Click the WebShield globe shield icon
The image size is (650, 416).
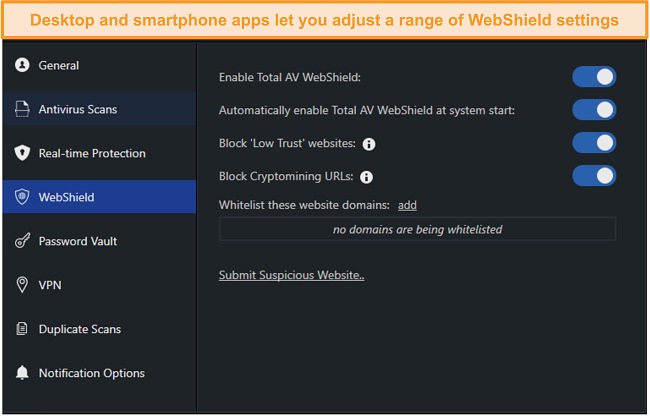tap(22, 197)
